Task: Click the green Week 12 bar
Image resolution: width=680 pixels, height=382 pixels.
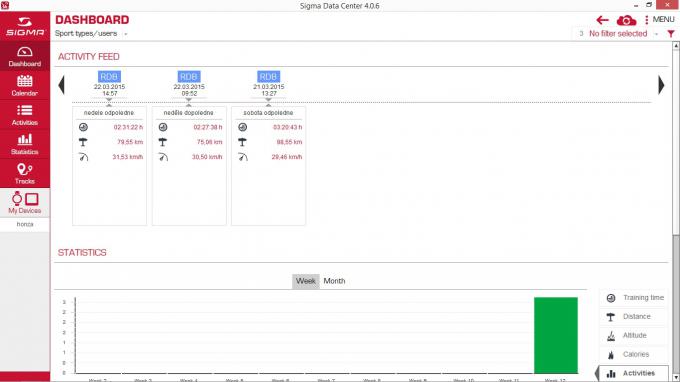Action: click(556, 335)
